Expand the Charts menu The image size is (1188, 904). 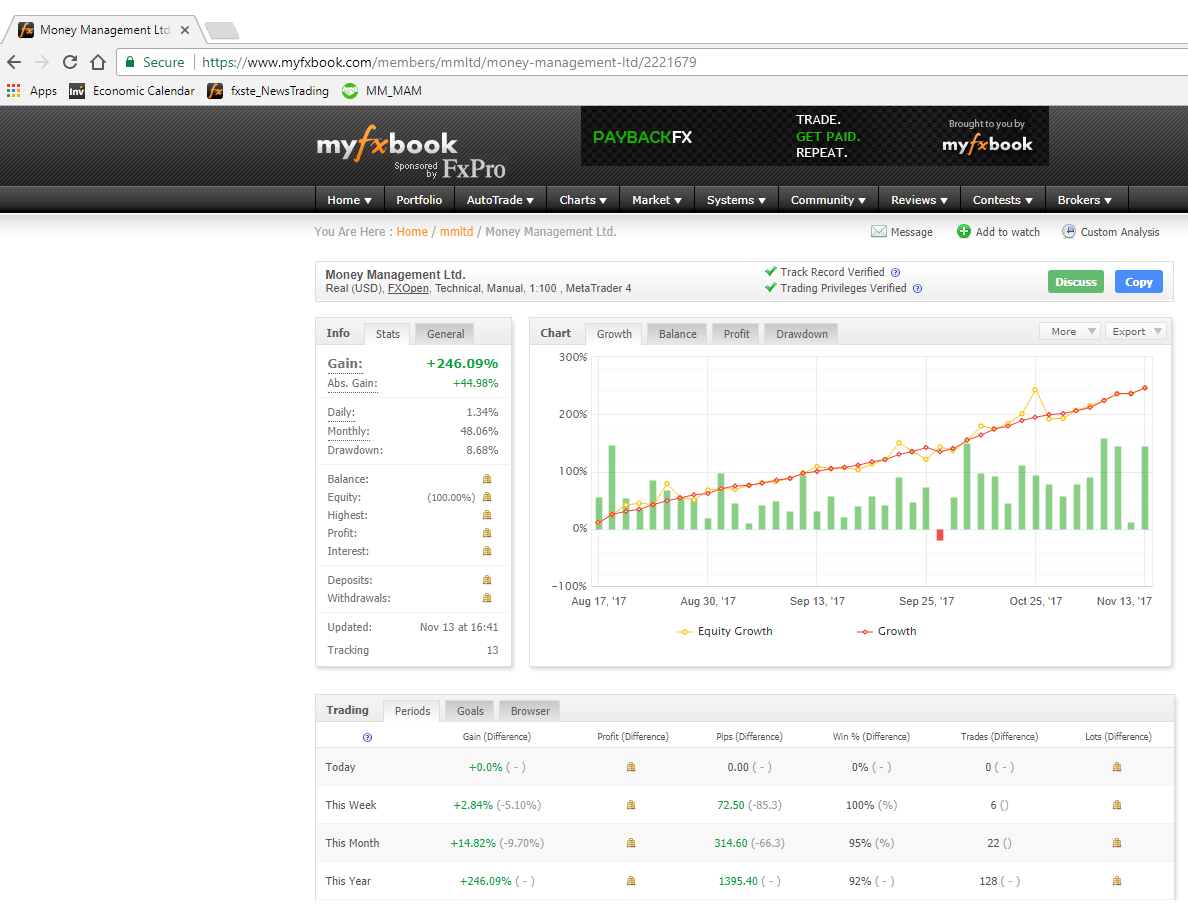pyautogui.click(x=583, y=200)
